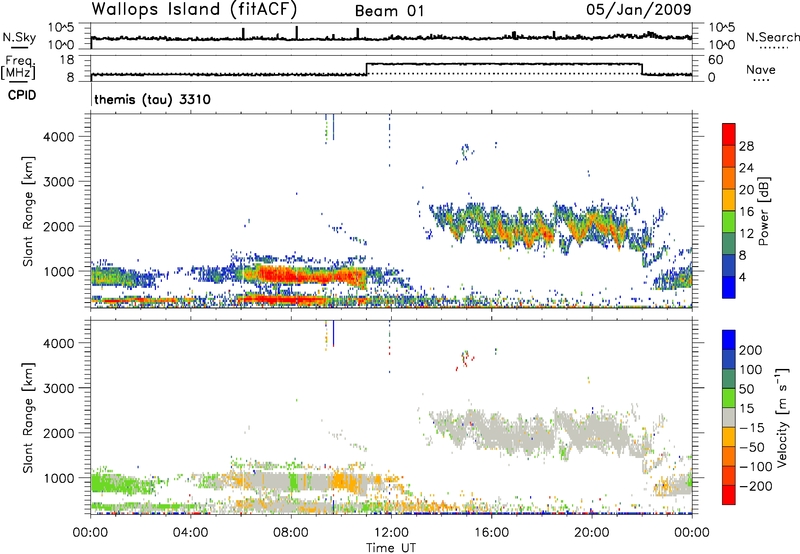Click the red bottom segment of velocity colorbar
800x554 pixels.
click(729, 495)
